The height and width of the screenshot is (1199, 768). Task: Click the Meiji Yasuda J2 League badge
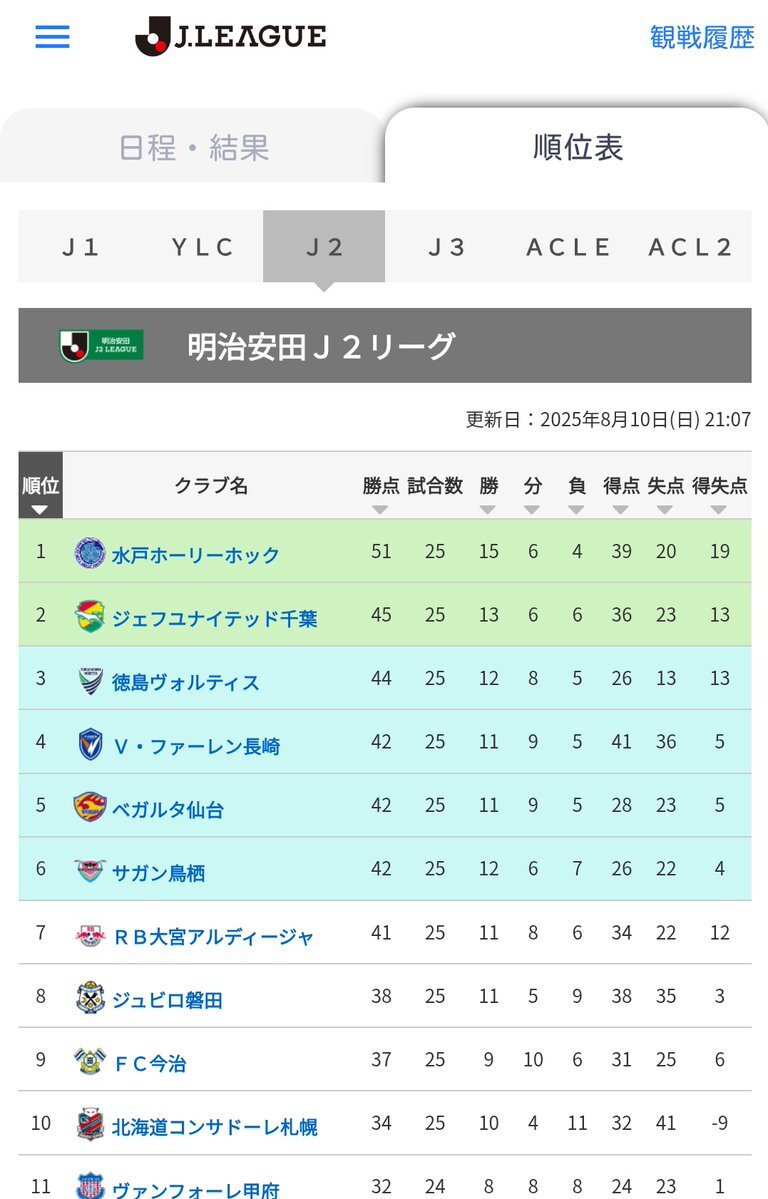coord(101,346)
